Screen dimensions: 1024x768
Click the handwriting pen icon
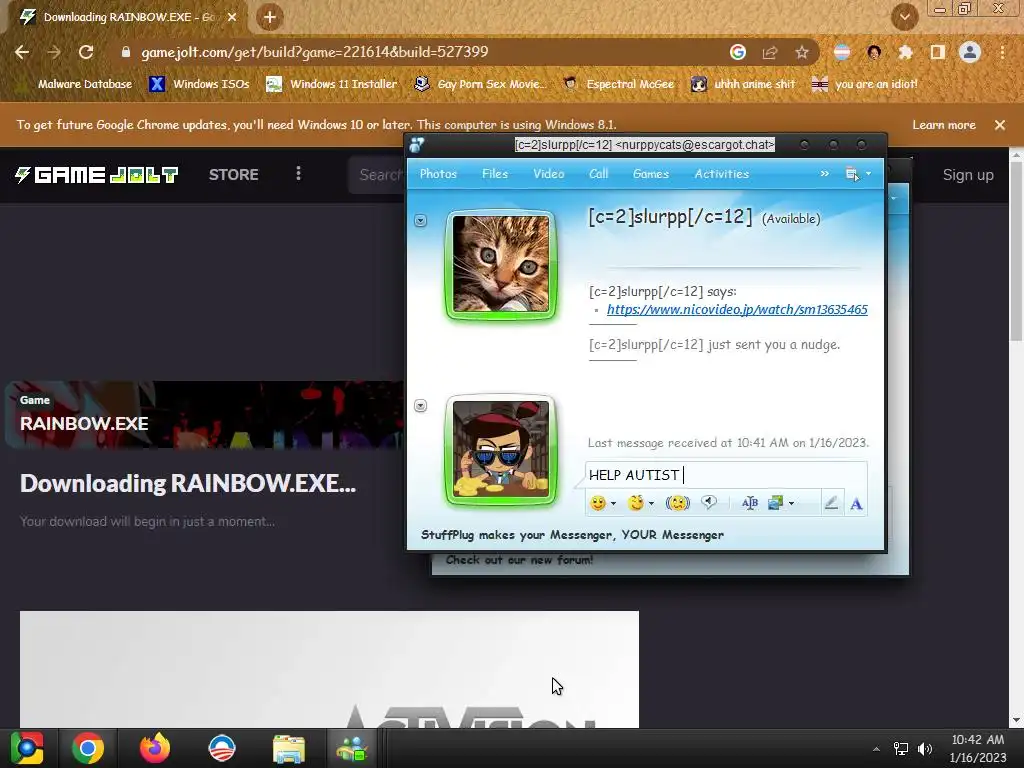click(831, 503)
